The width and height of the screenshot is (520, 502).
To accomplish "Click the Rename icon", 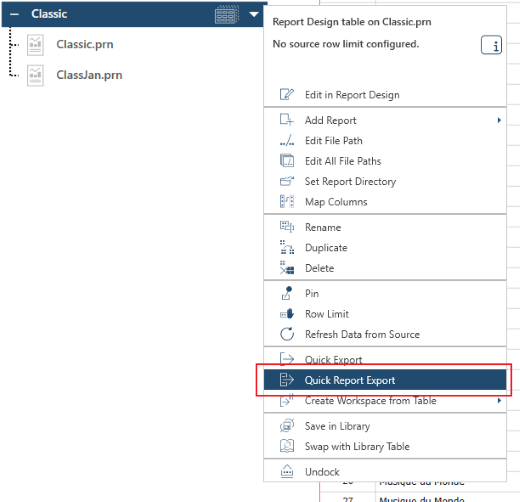I will coord(287,227).
